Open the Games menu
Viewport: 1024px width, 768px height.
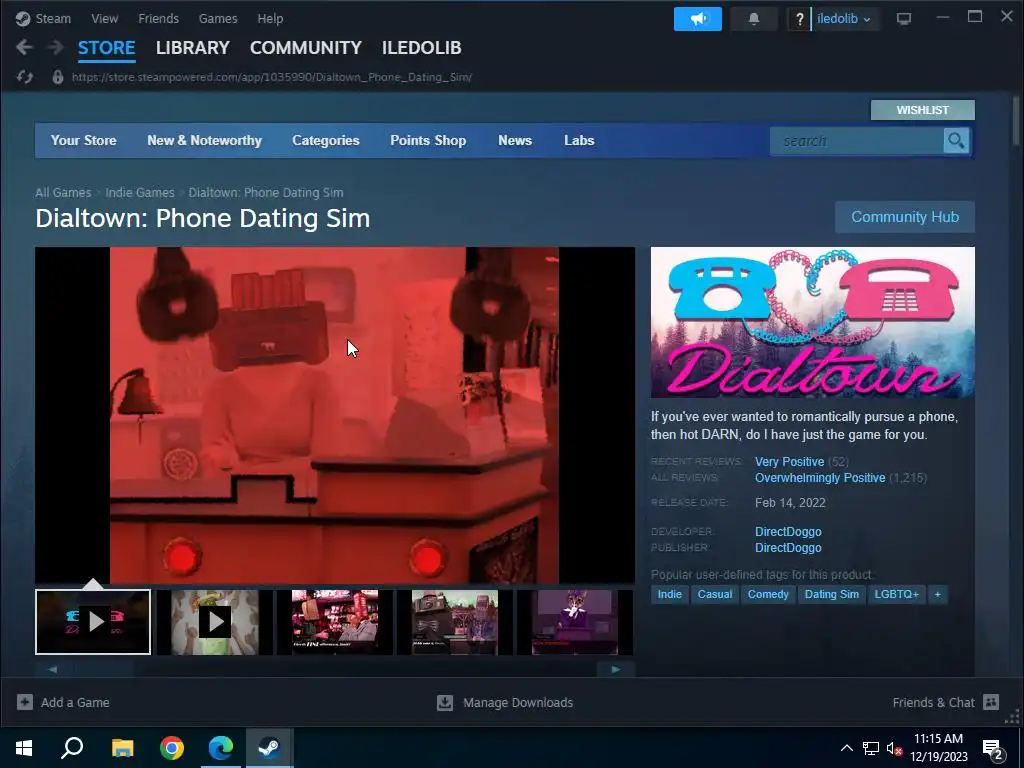point(218,18)
